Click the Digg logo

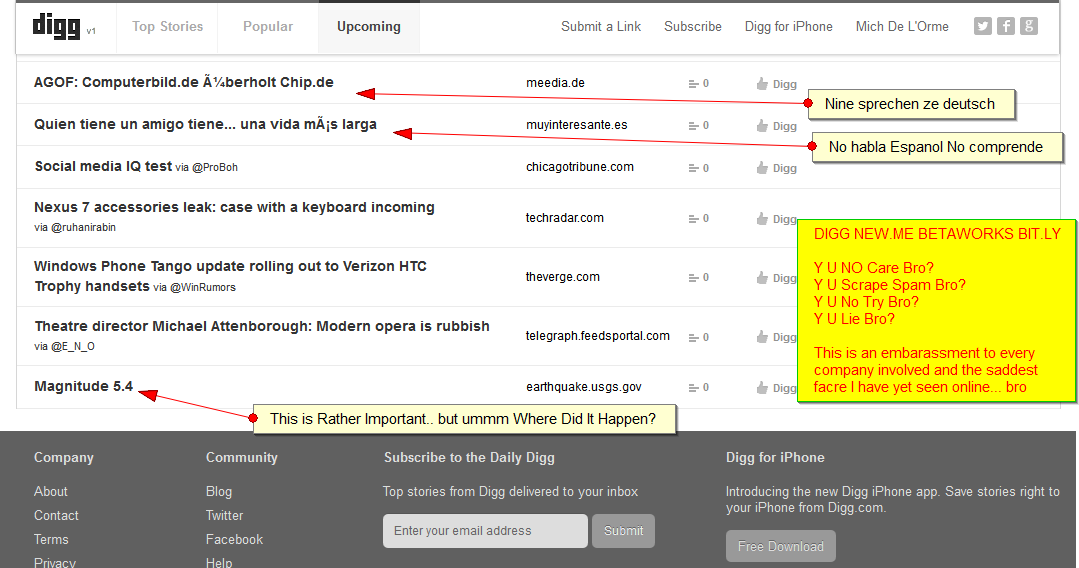[56, 26]
